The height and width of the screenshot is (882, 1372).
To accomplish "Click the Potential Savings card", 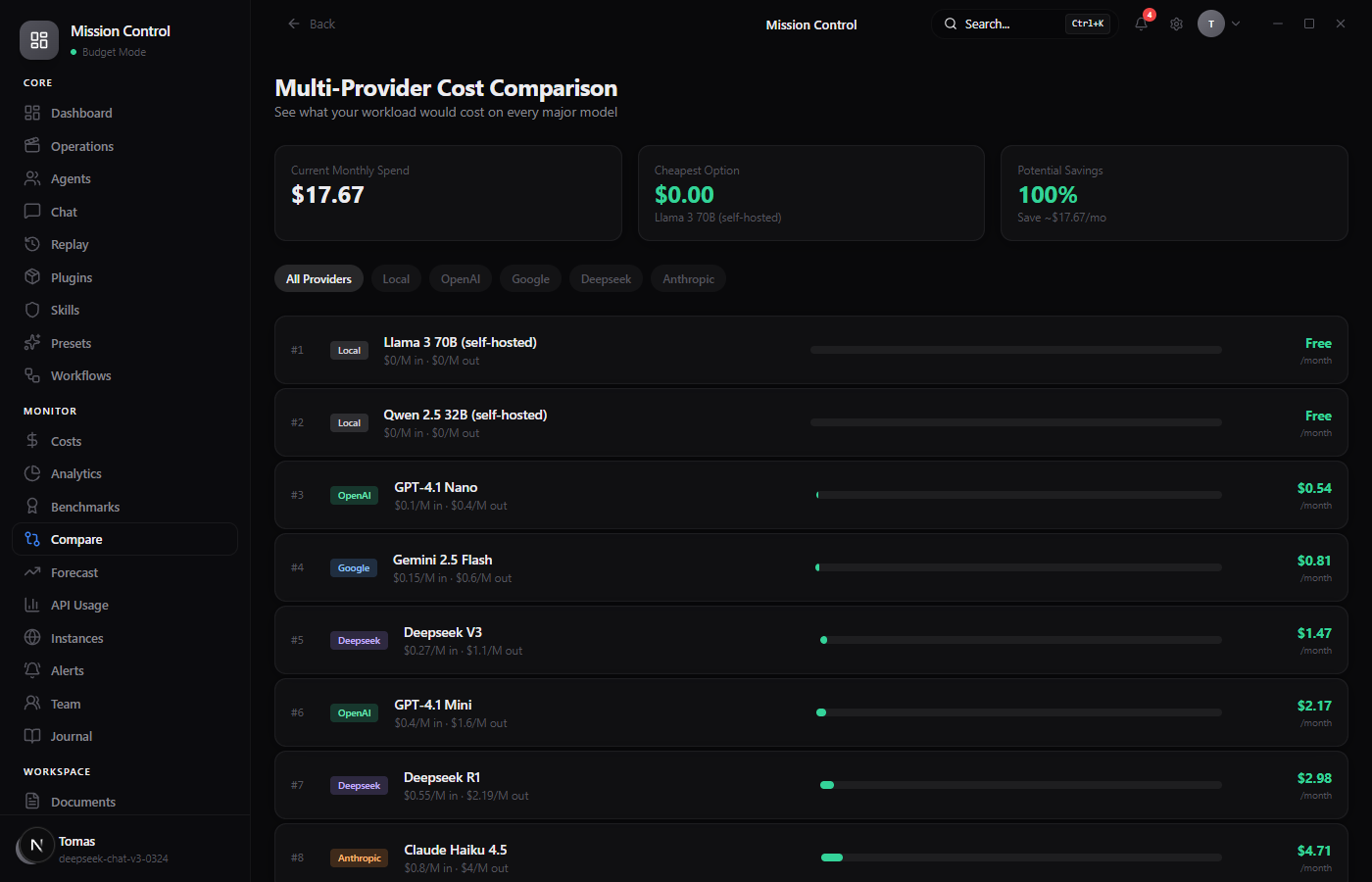I will [x=1174, y=193].
